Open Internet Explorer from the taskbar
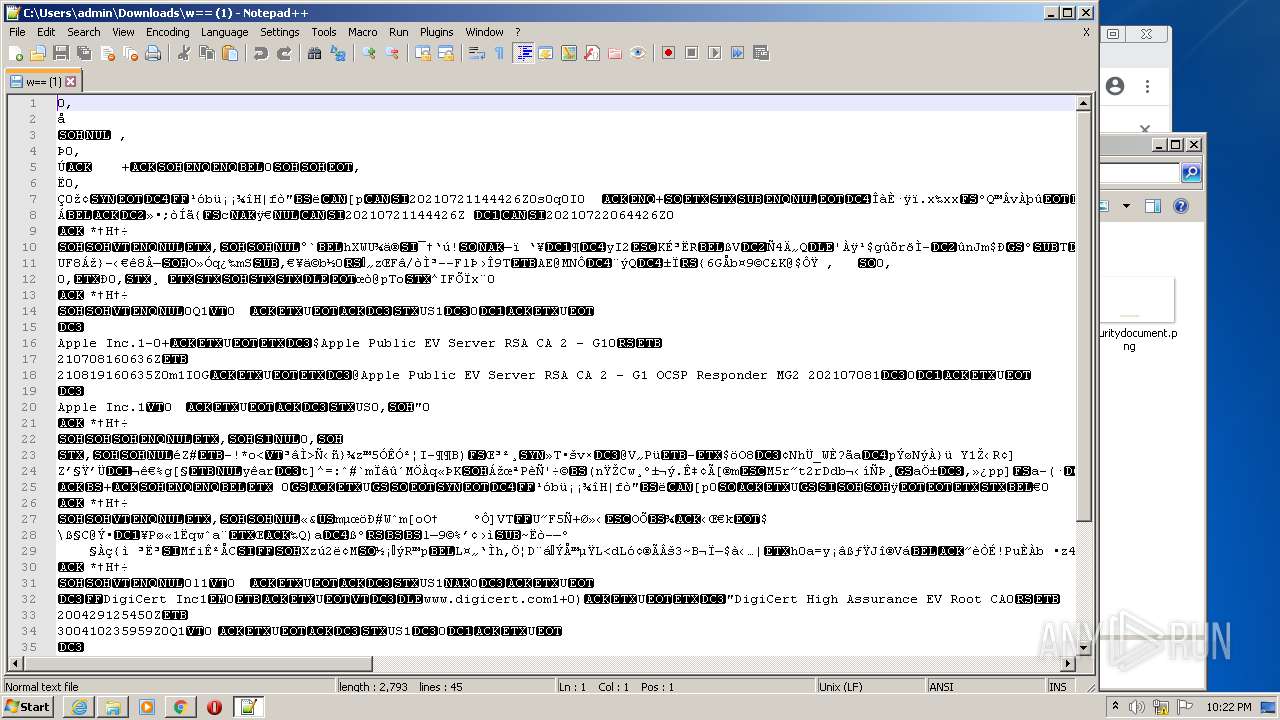Viewport: 1280px width, 720px height. (79, 707)
